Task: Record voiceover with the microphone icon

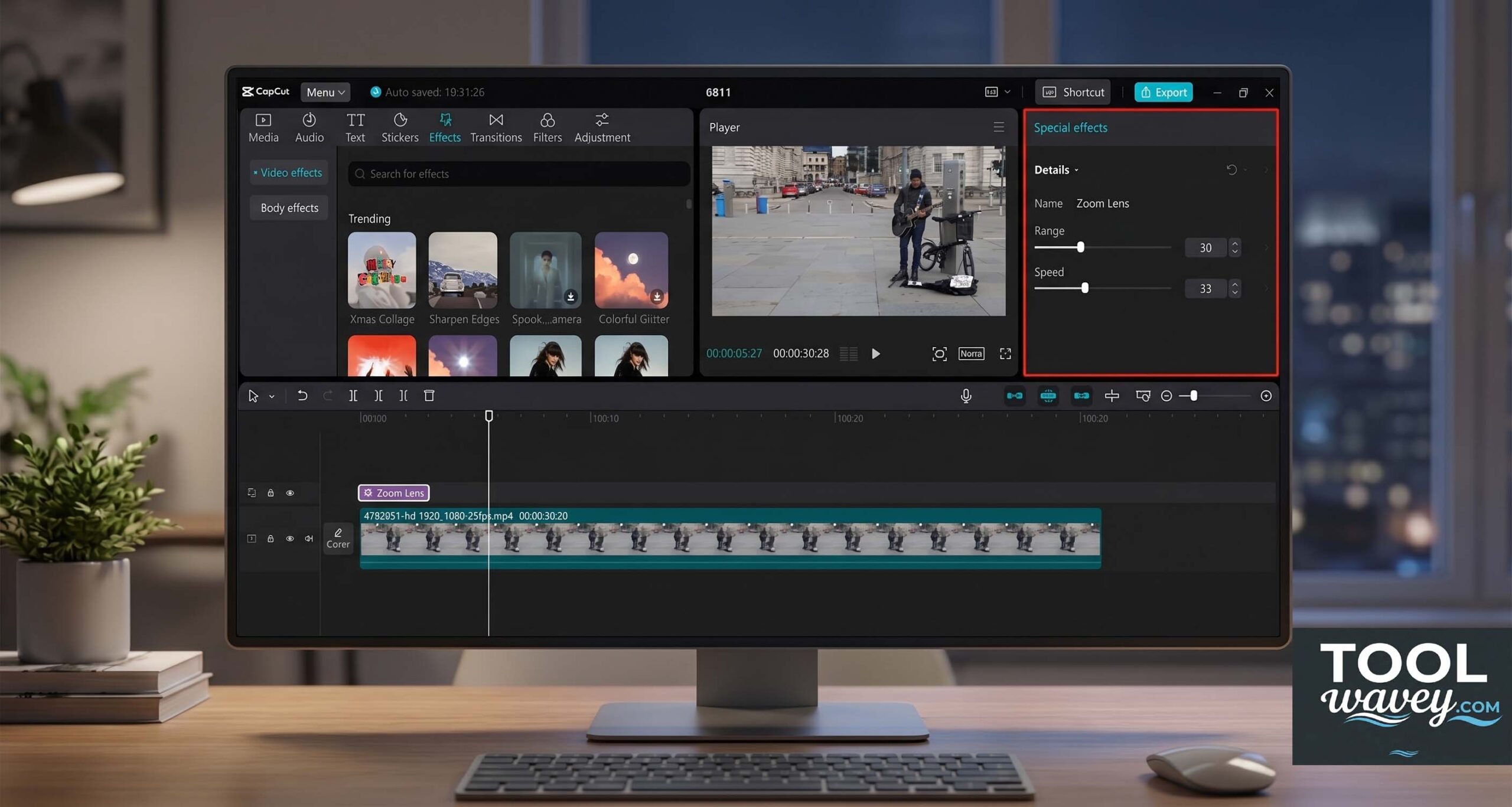Action: [x=966, y=396]
